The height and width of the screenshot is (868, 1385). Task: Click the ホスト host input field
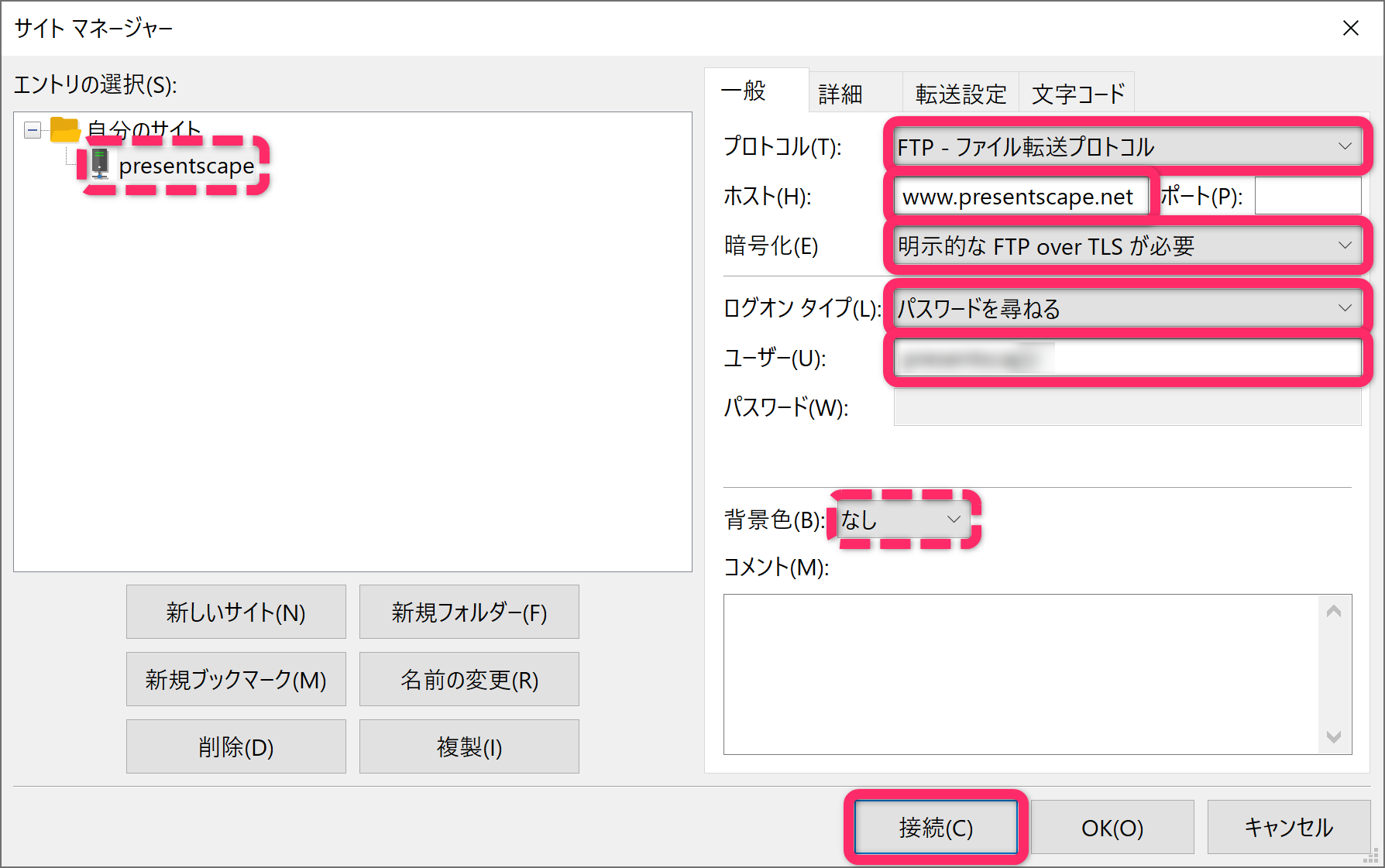click(x=1019, y=197)
